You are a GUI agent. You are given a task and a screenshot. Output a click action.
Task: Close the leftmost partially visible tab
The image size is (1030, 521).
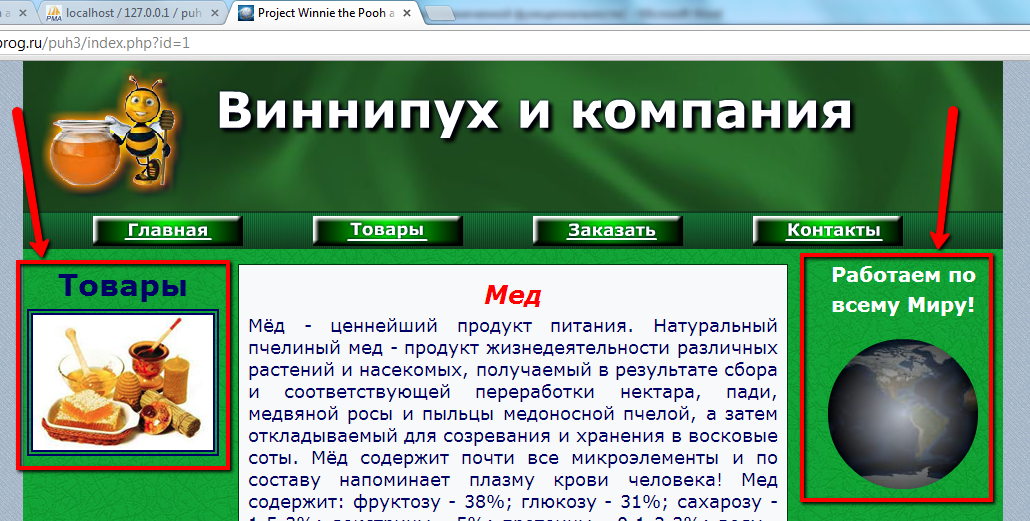[x=25, y=13]
